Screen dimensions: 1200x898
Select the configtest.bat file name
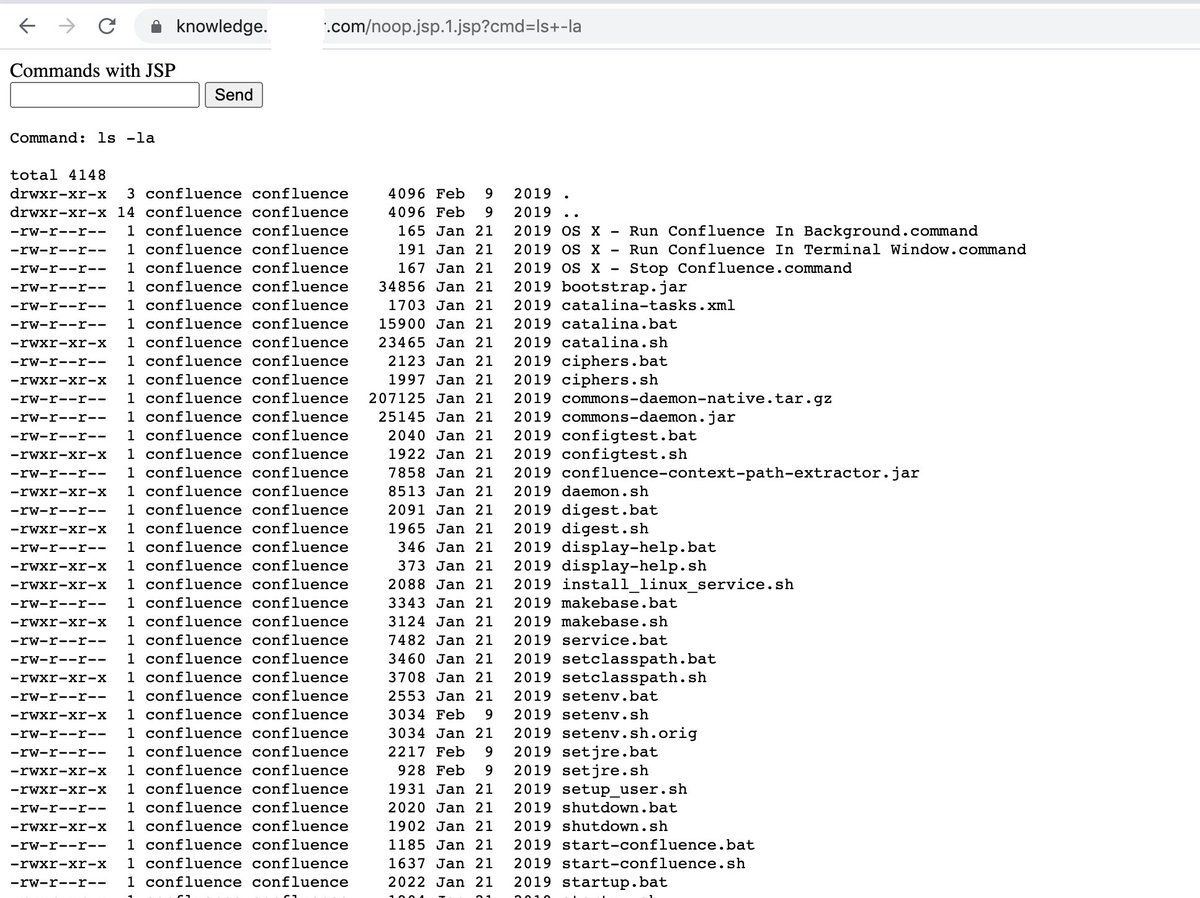[x=630, y=436]
